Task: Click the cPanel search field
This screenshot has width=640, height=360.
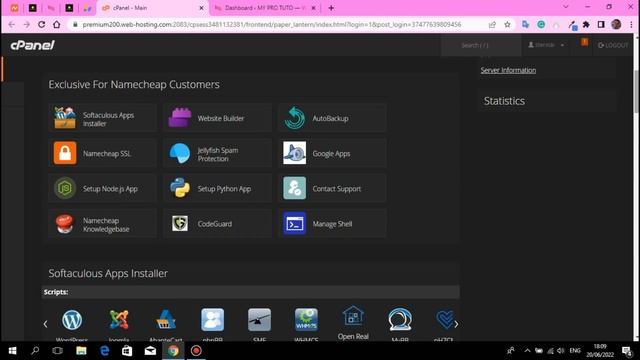Action: click(481, 45)
